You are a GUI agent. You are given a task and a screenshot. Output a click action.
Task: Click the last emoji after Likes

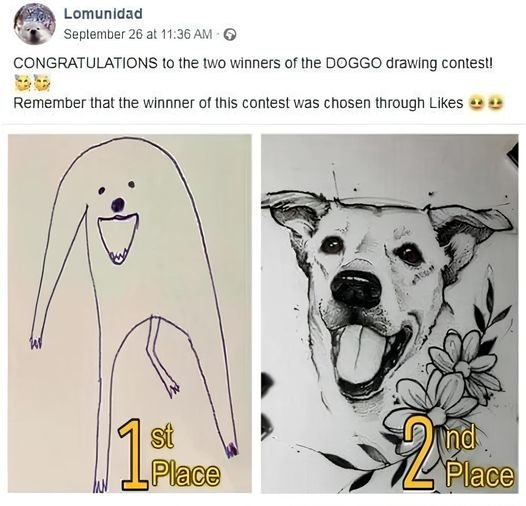[495, 102]
